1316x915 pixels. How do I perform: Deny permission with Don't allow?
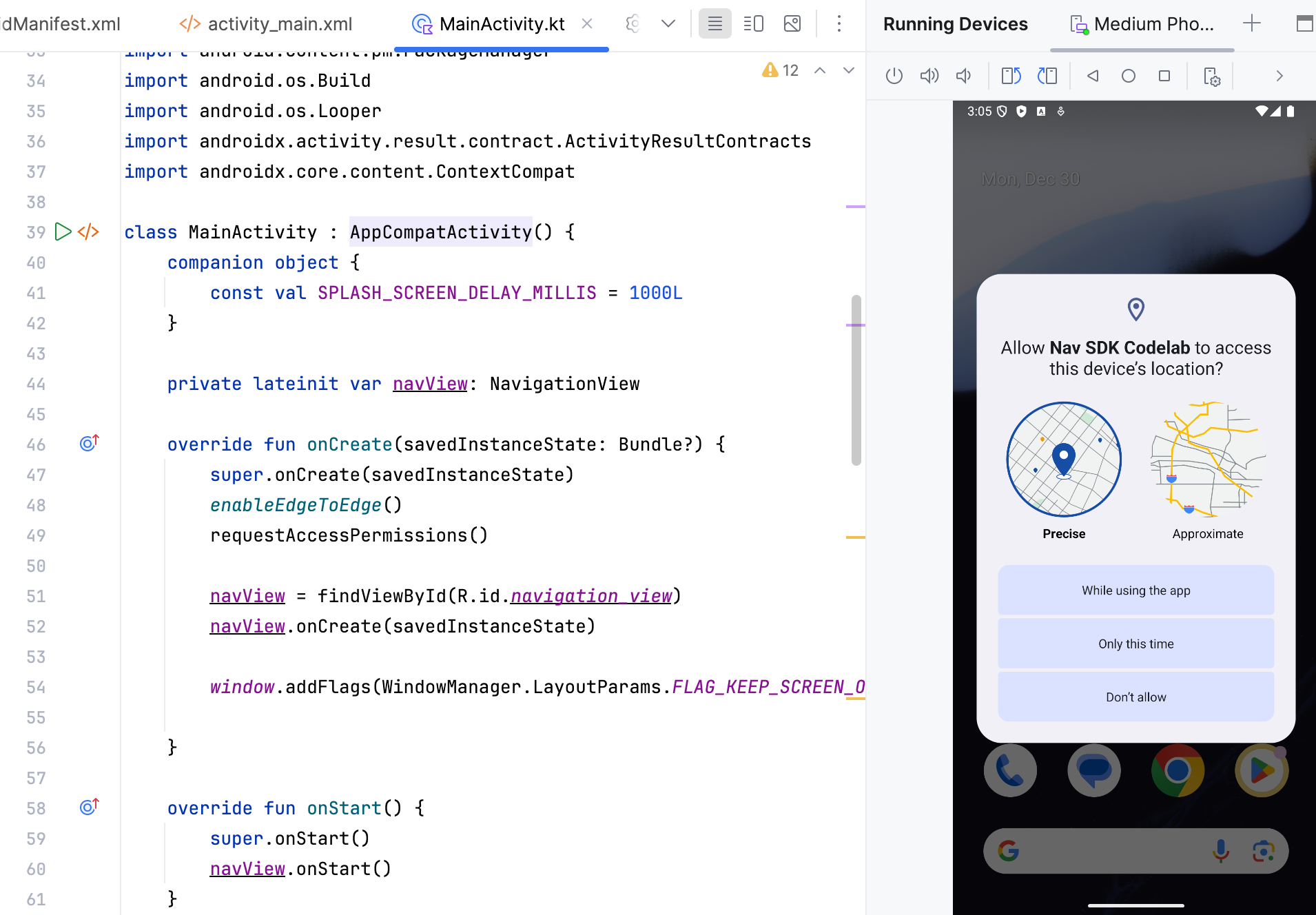pos(1135,697)
